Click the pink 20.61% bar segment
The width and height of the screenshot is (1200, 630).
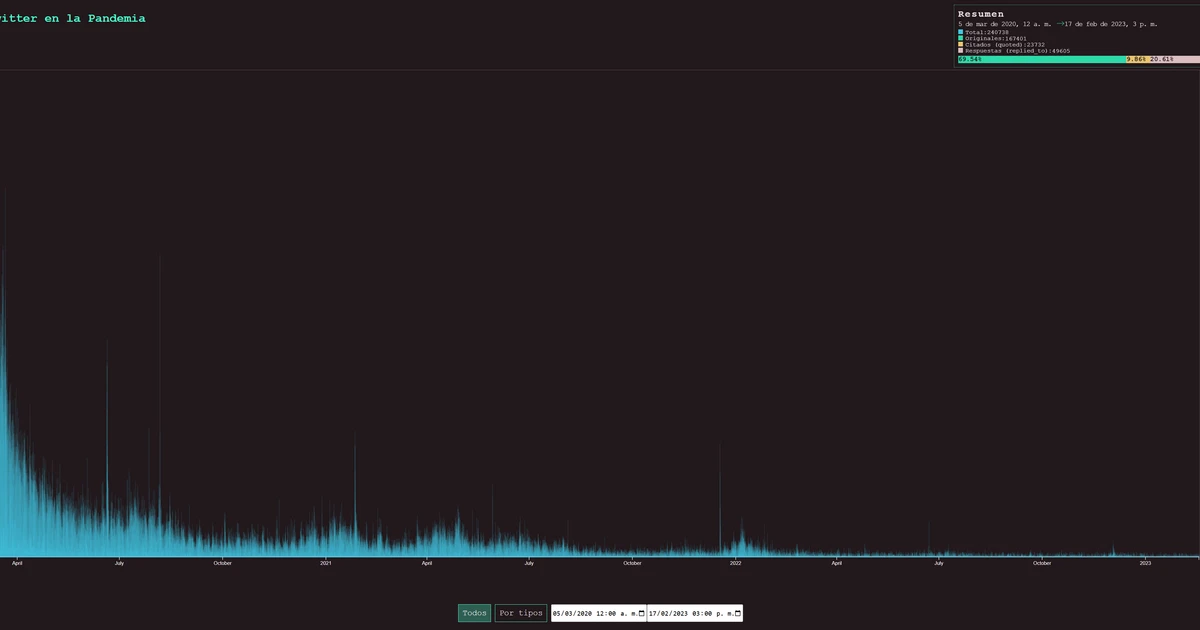1173,60
